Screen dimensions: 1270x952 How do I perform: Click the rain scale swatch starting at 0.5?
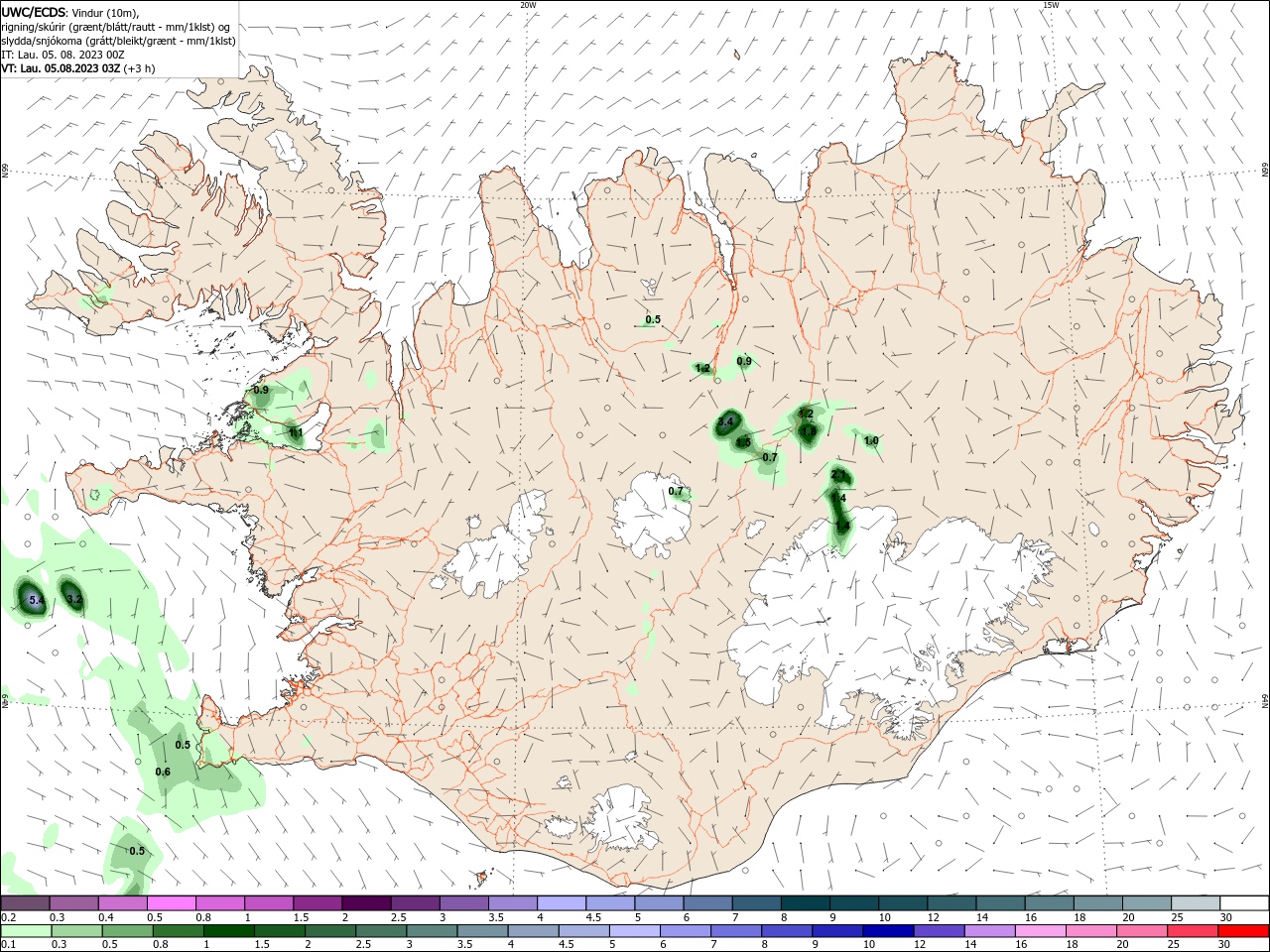[x=127, y=931]
